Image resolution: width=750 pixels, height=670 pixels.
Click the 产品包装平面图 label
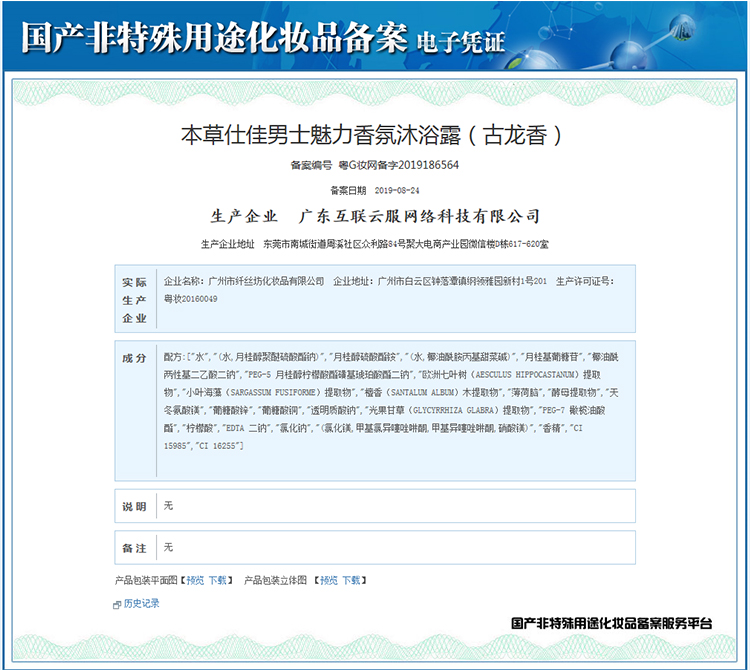[146, 580]
